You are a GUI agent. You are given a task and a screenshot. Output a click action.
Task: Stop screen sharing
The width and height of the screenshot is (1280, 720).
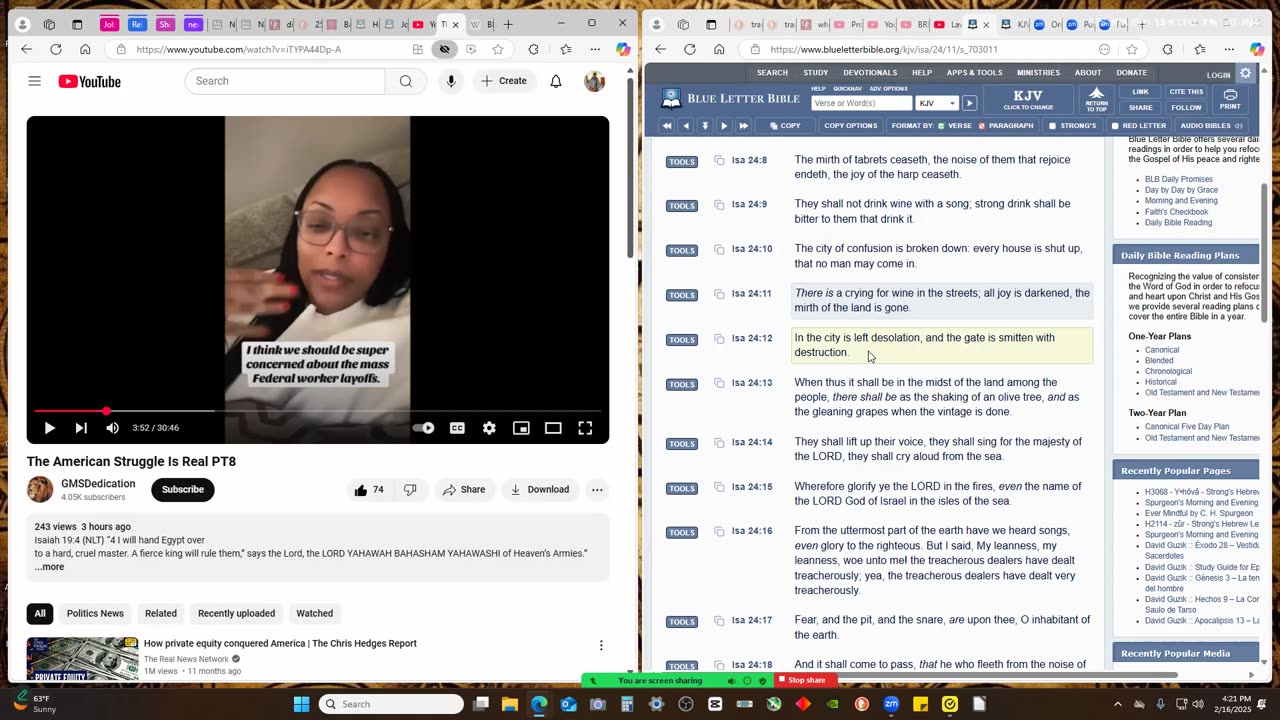pyautogui.click(x=802, y=681)
